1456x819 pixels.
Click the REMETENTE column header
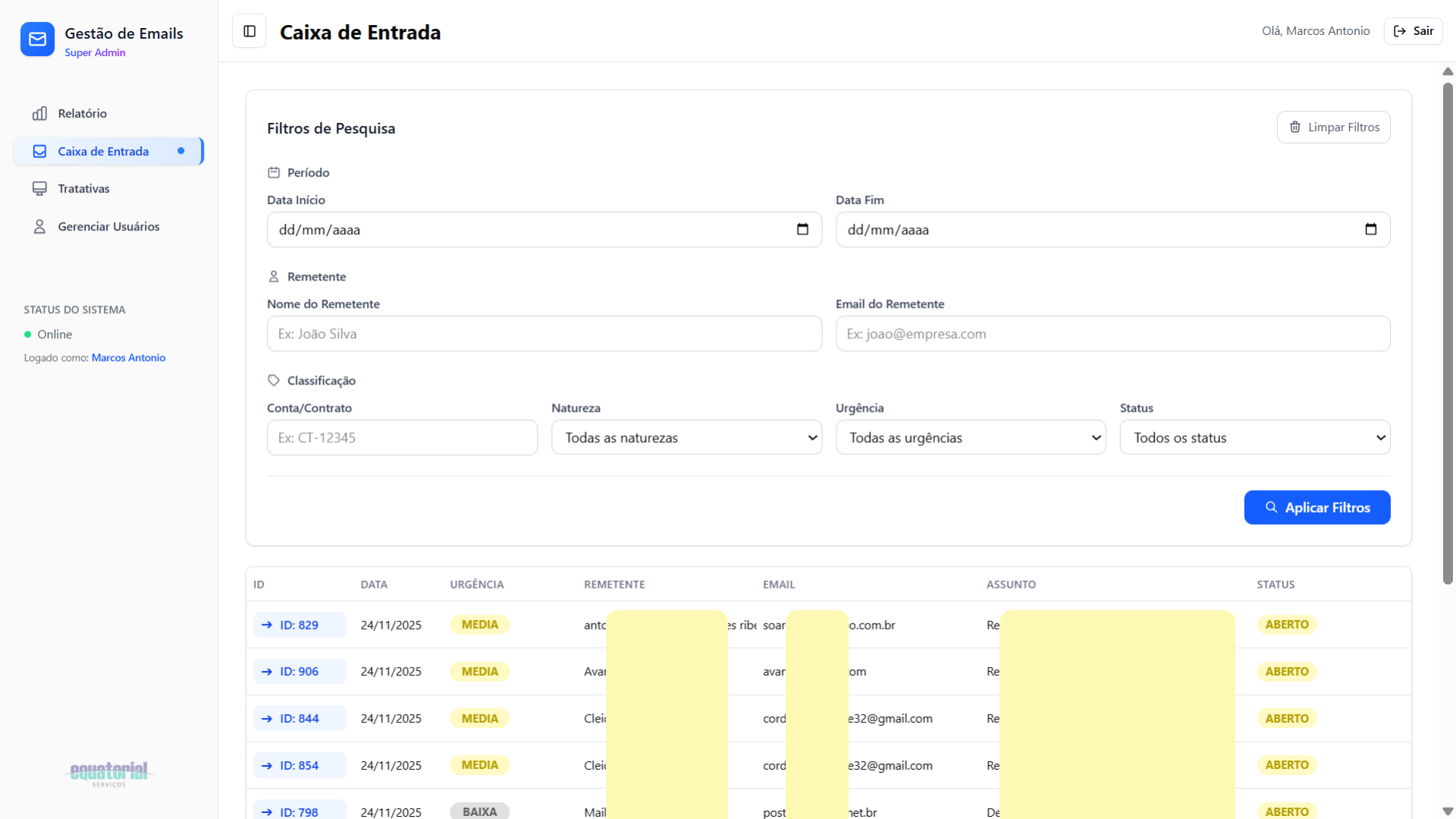click(614, 585)
